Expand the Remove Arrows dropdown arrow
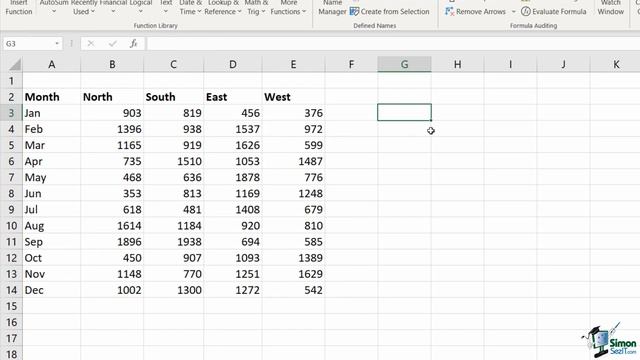The width and height of the screenshot is (640, 360). click(513, 11)
